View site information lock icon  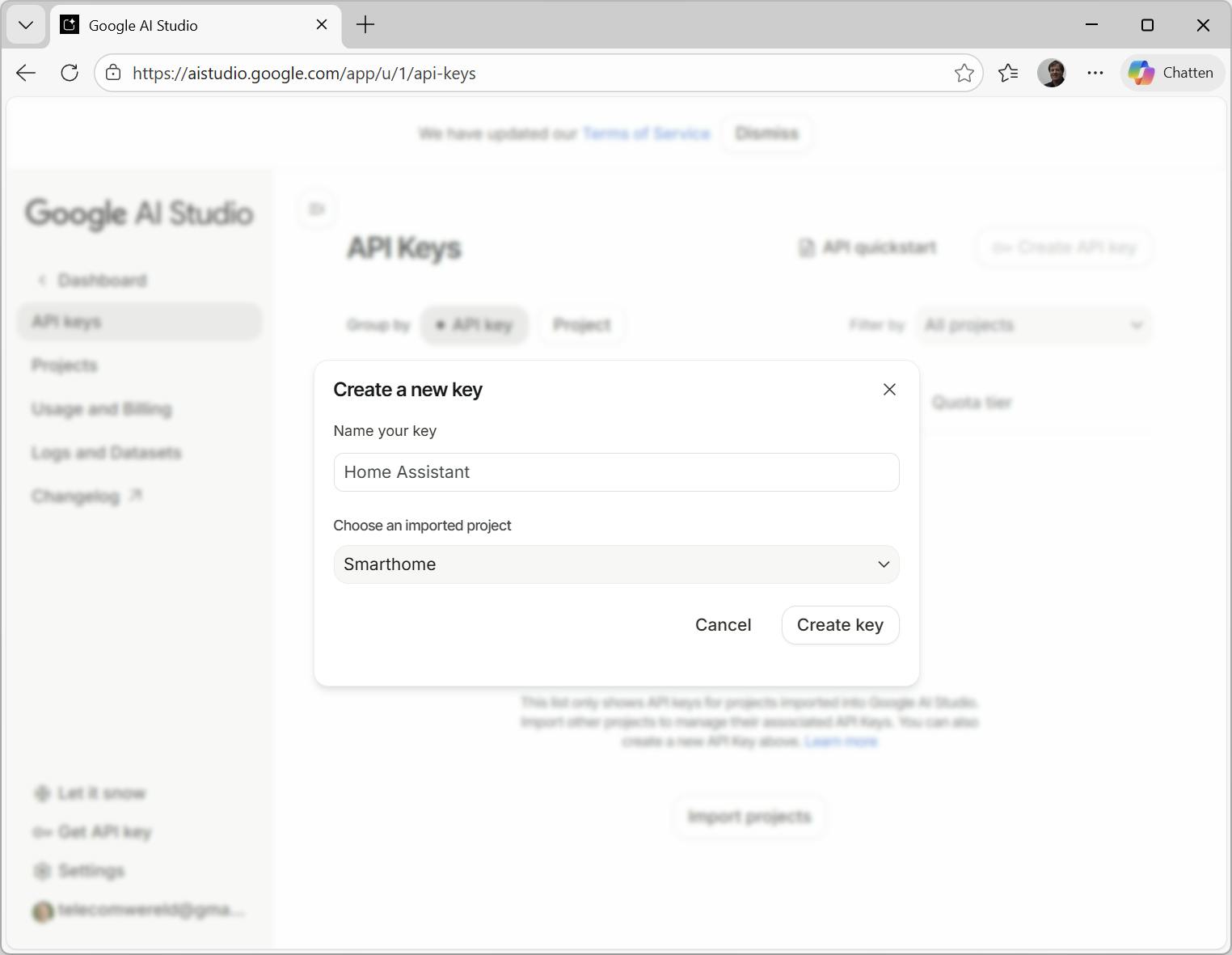click(114, 73)
